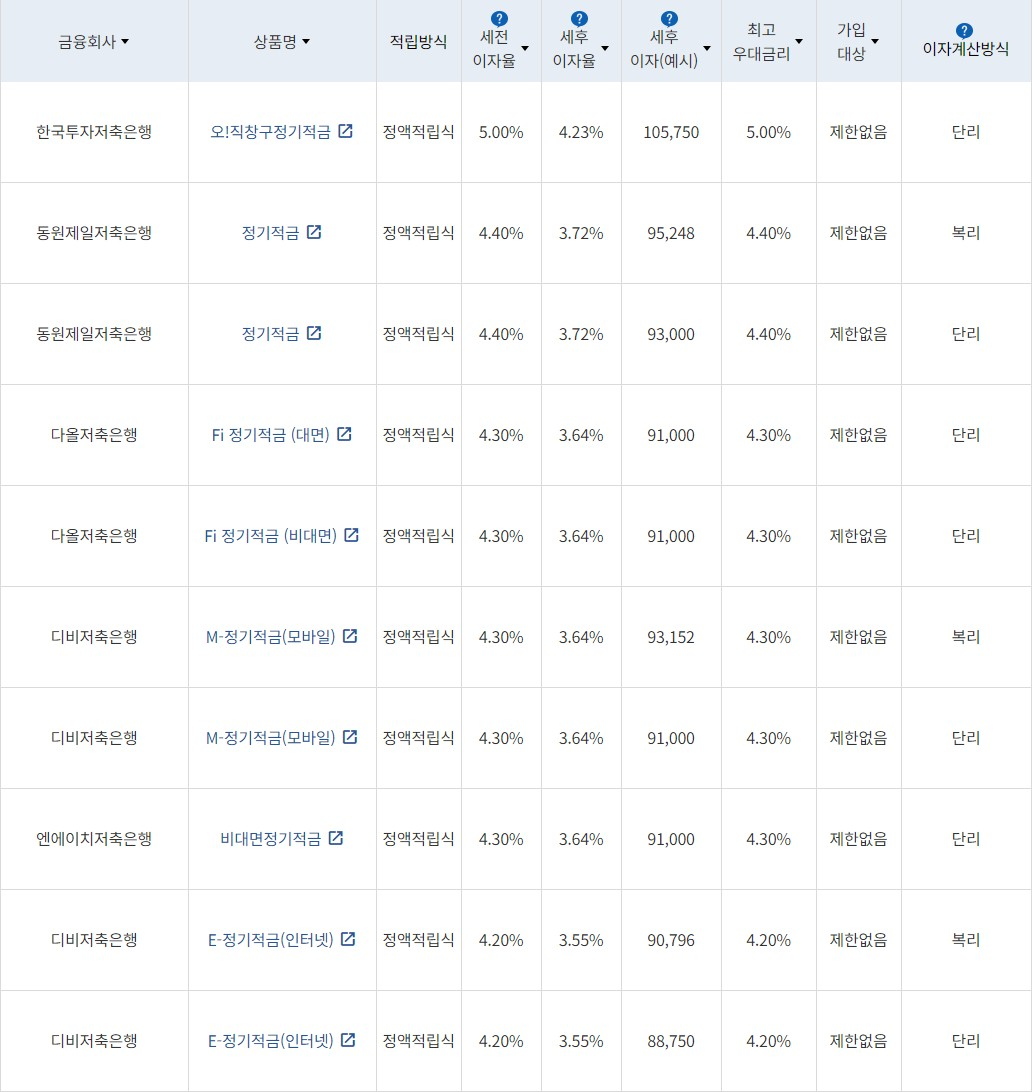Image resolution: width=1032 pixels, height=1092 pixels.
Task: Open the sort arrow on 가입대상 header
Action: pos(877,40)
